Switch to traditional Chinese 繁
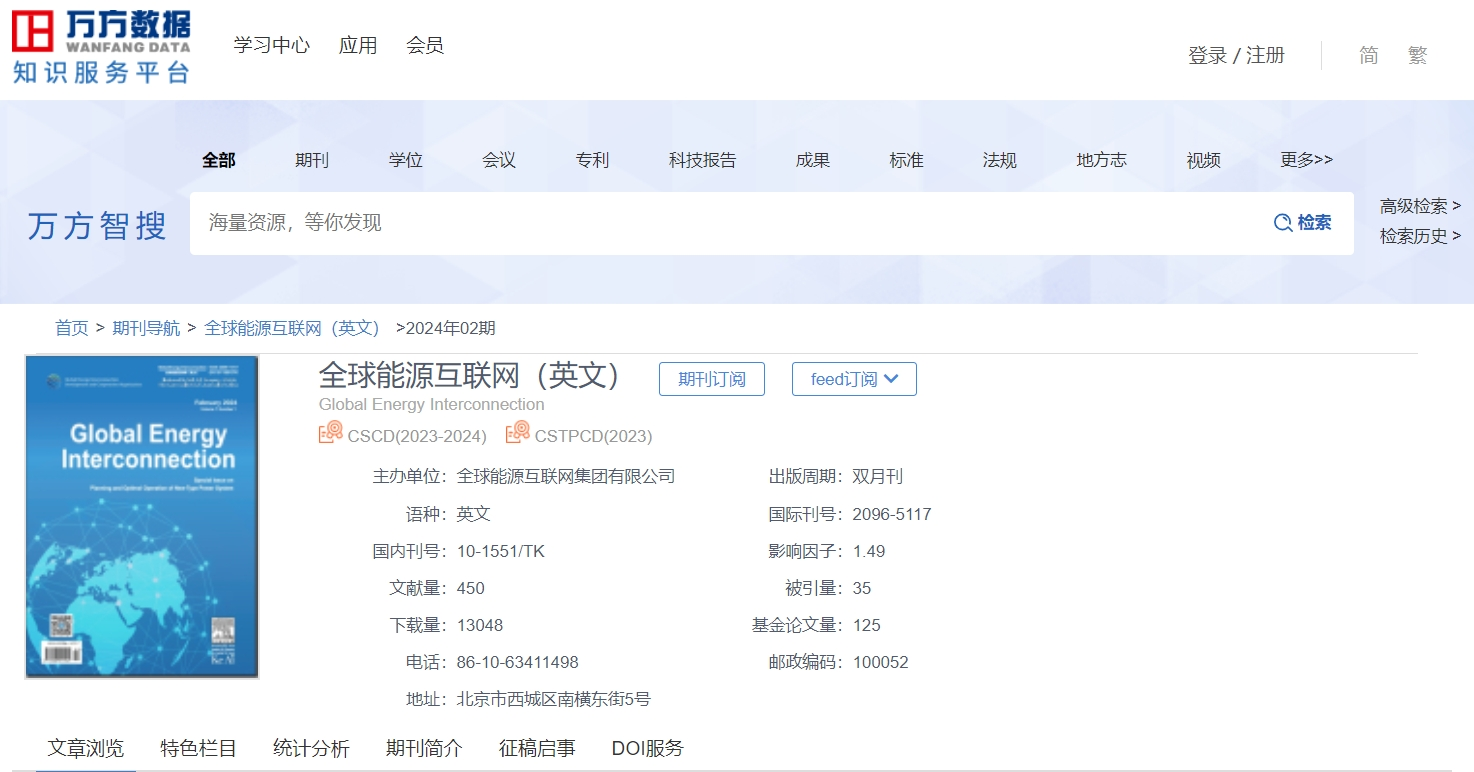Viewport: 1474px width, 772px height. point(1418,55)
